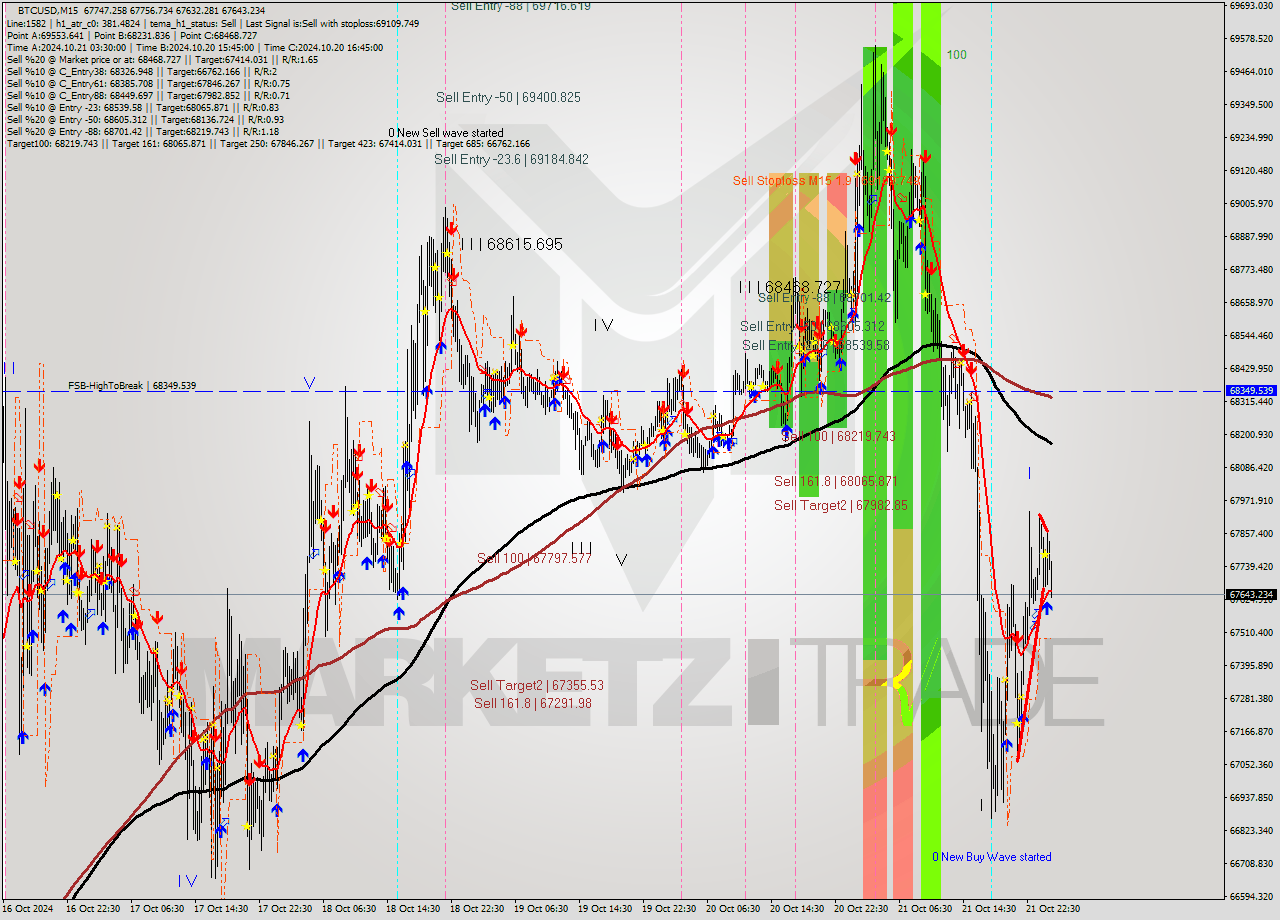Click the '19 Oct 06:30' time axis label
The width and height of the screenshot is (1280, 920).
[x=541, y=909]
